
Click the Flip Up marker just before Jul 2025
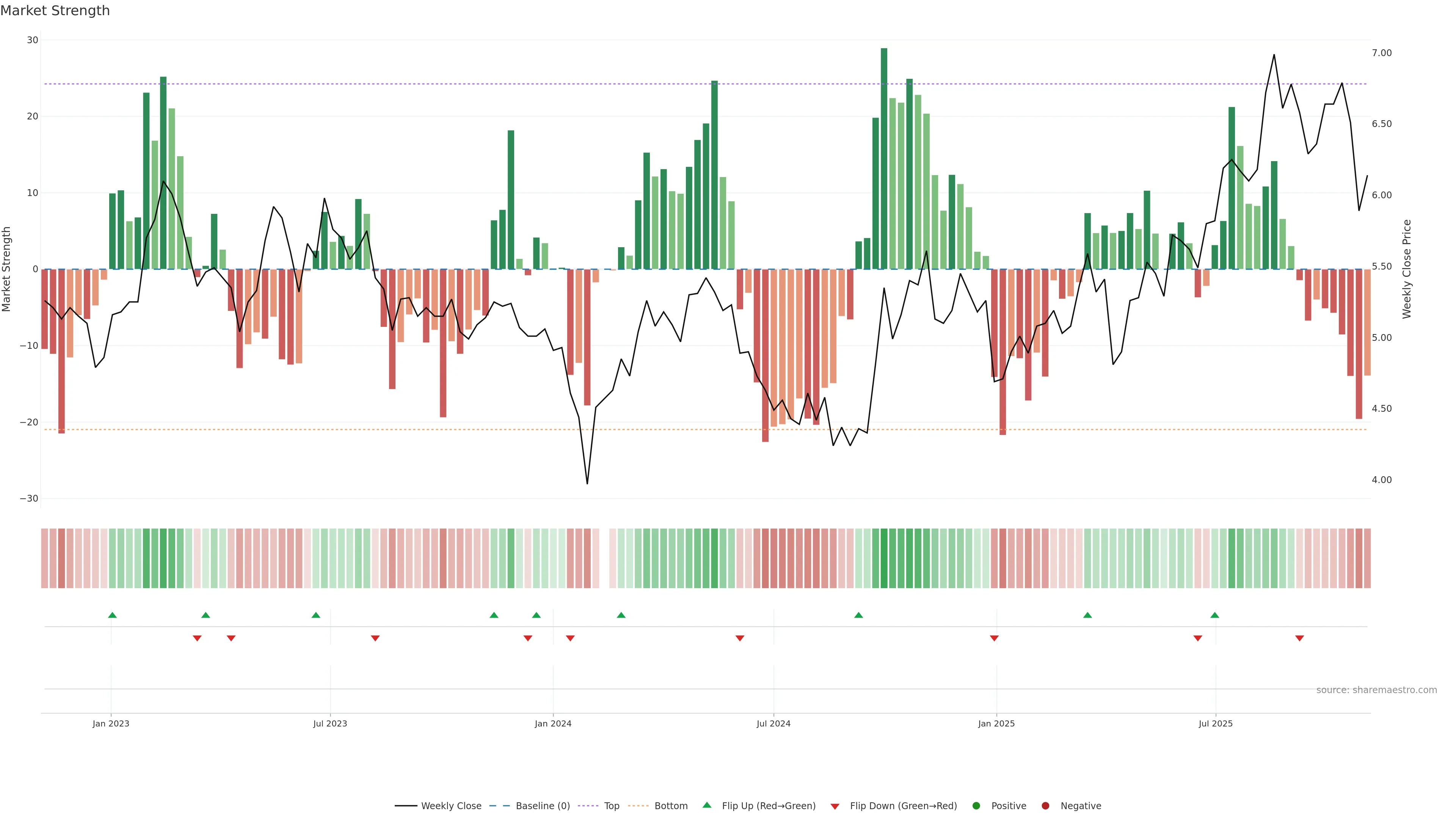click(x=1214, y=615)
